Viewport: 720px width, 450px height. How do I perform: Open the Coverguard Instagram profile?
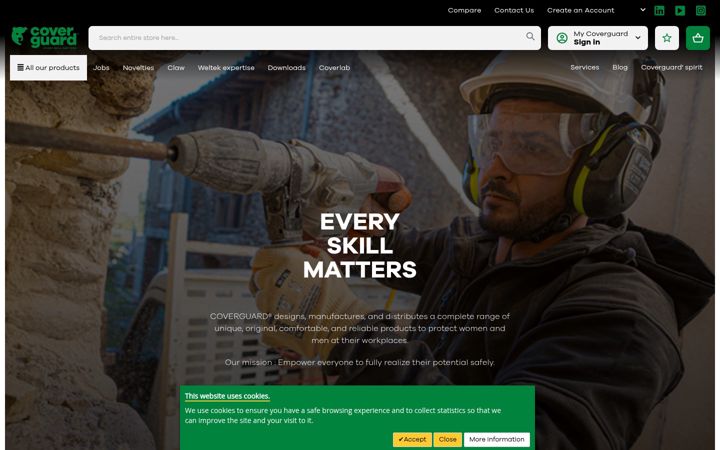[x=700, y=11]
